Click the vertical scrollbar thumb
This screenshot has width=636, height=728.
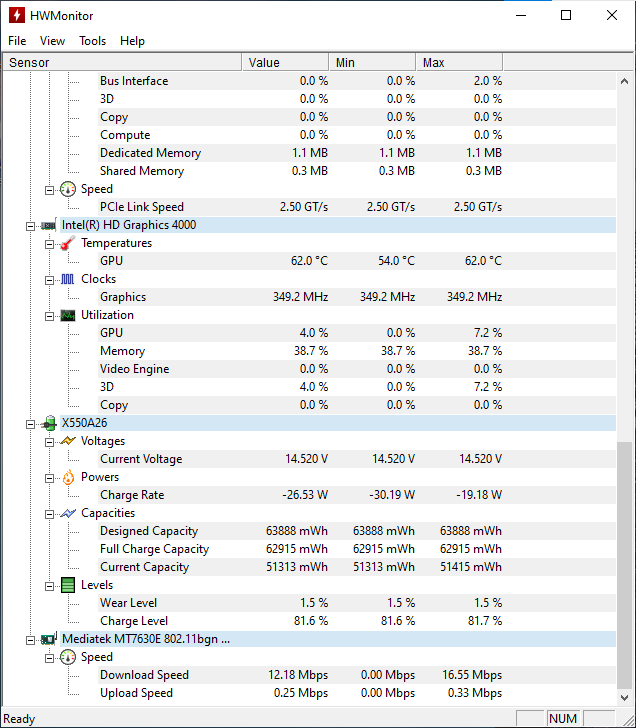point(625,560)
